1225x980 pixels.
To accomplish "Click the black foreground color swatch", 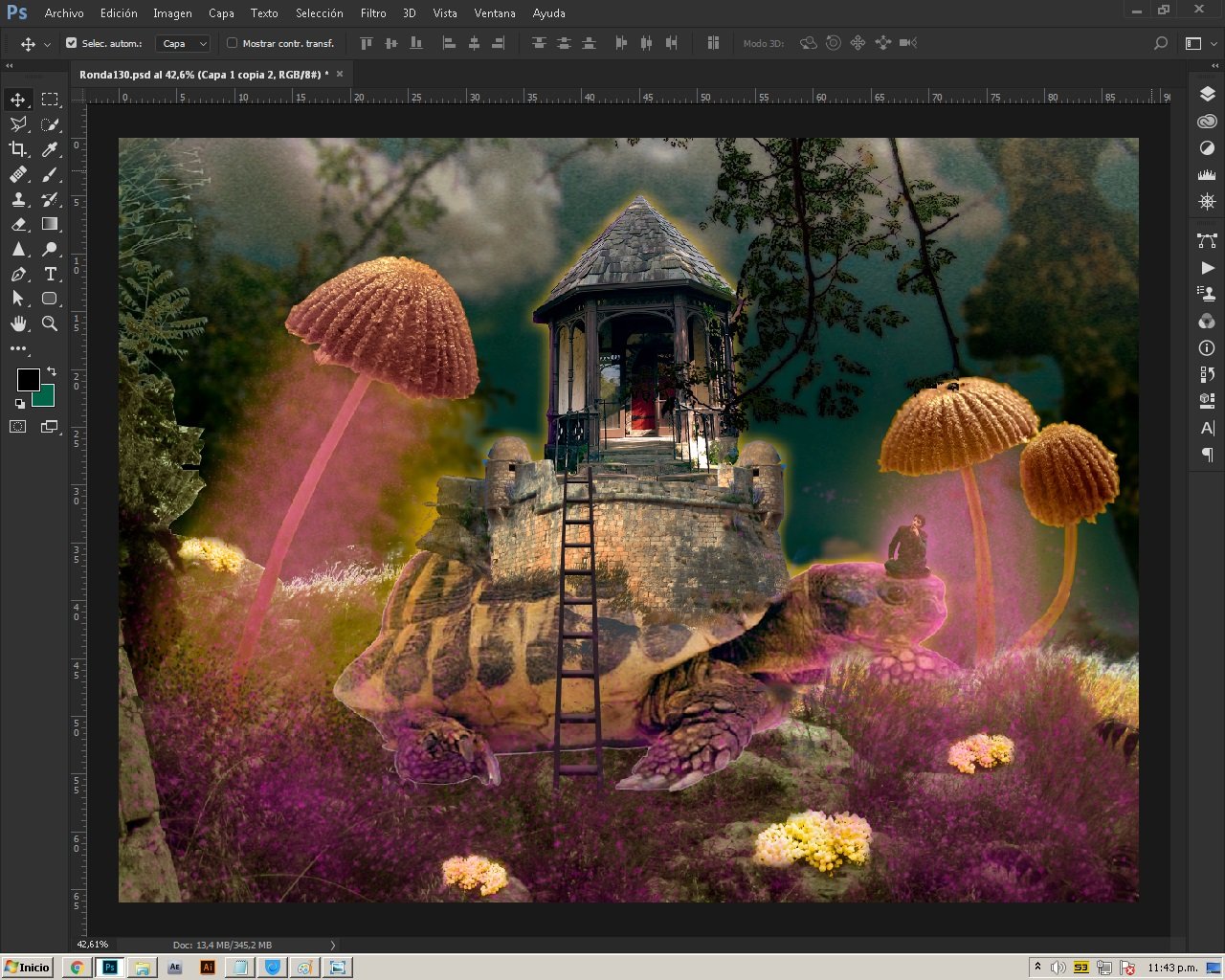I will pyautogui.click(x=28, y=379).
